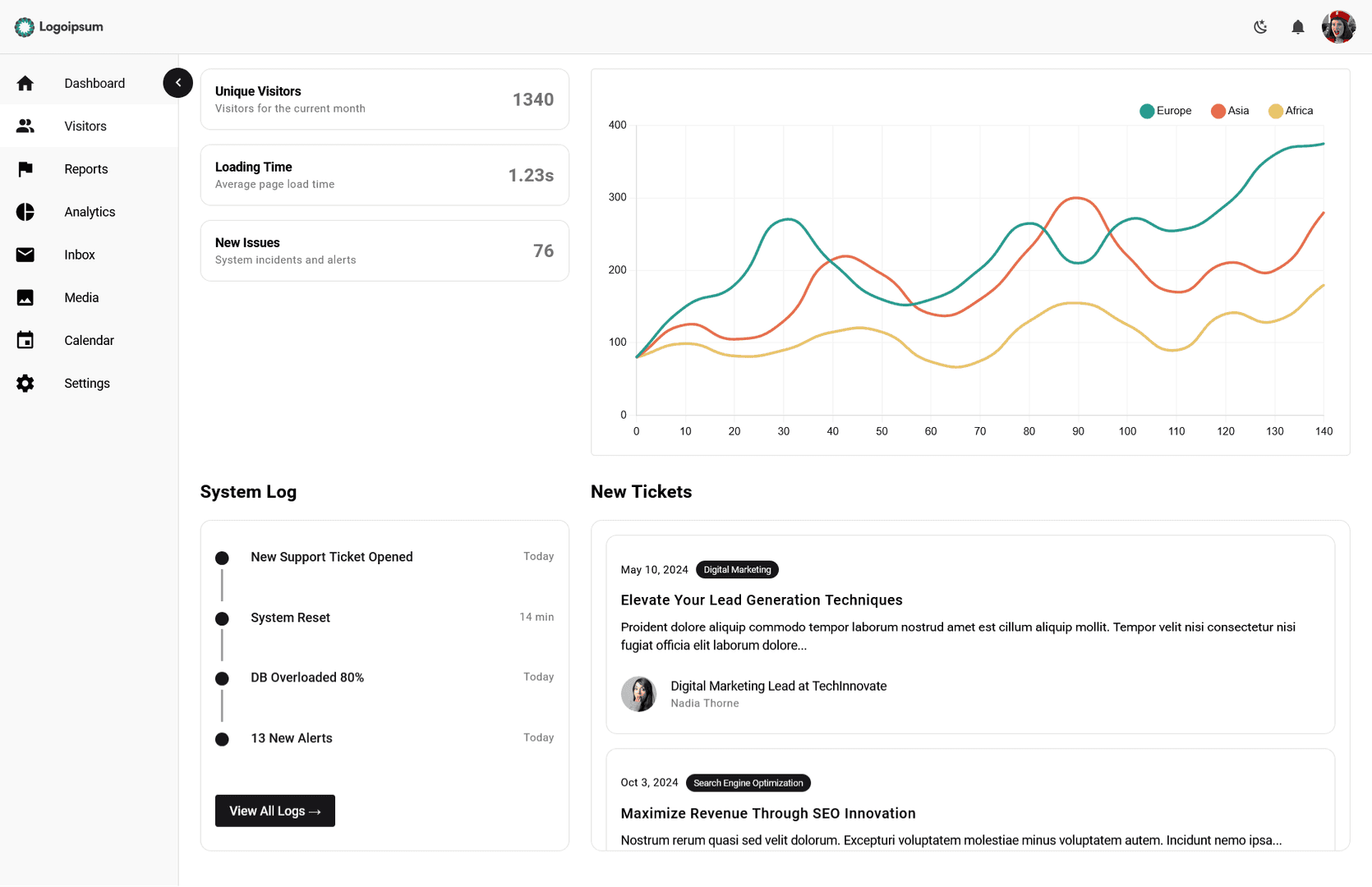
Task: Toggle dark mode with moon icon
Action: pos(1260,27)
